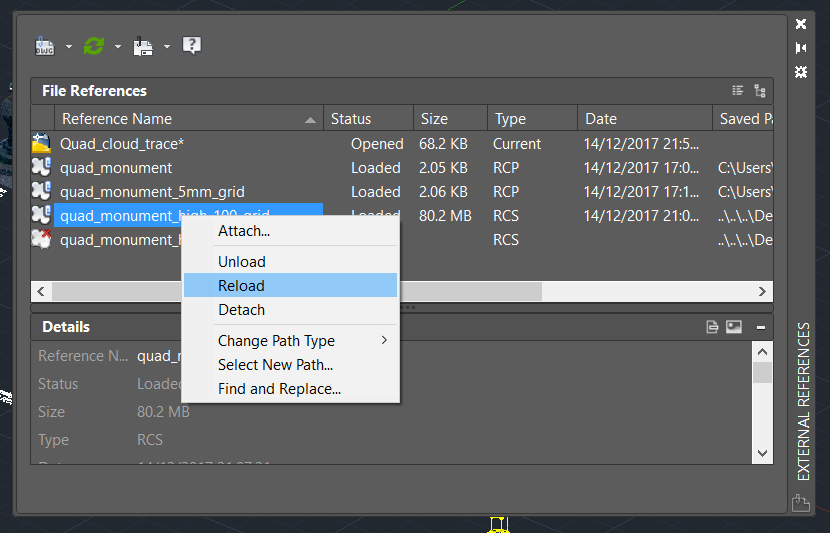Click the 14/12/2017 21:0... date cell
This screenshot has width=830, height=533.
(x=641, y=215)
